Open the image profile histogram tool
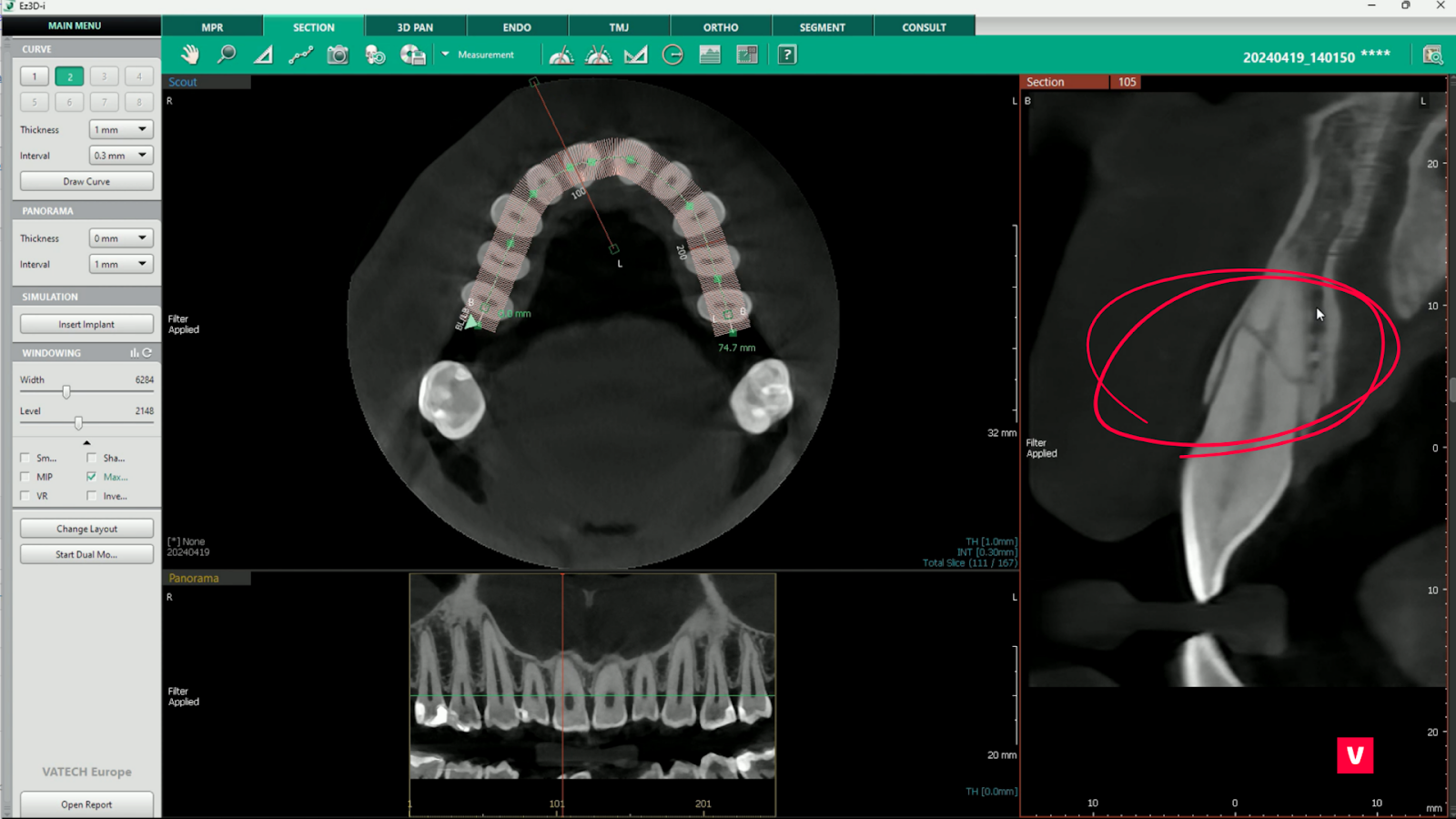The height and width of the screenshot is (819, 1456). [x=710, y=55]
